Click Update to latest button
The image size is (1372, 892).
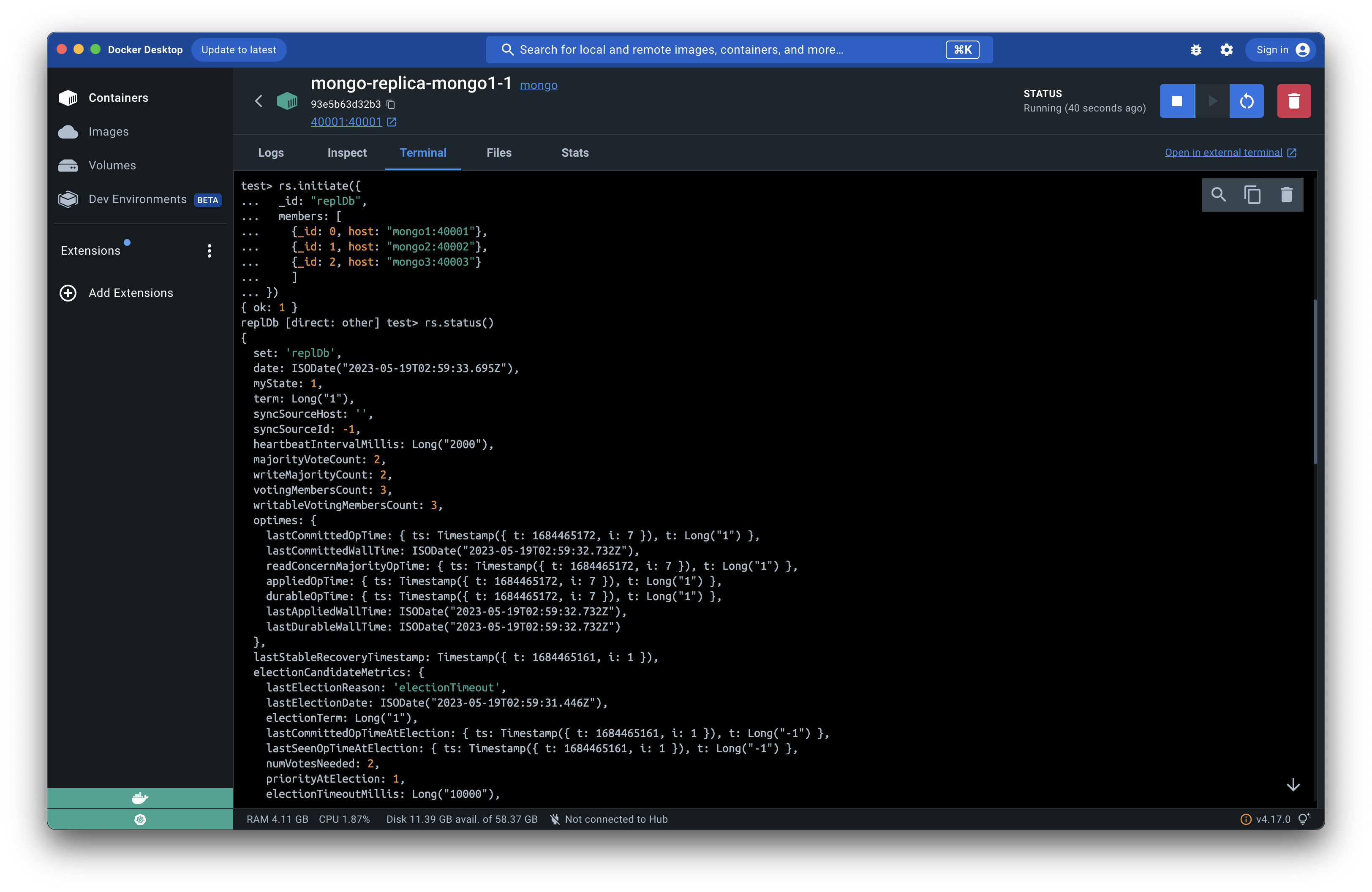coord(239,49)
